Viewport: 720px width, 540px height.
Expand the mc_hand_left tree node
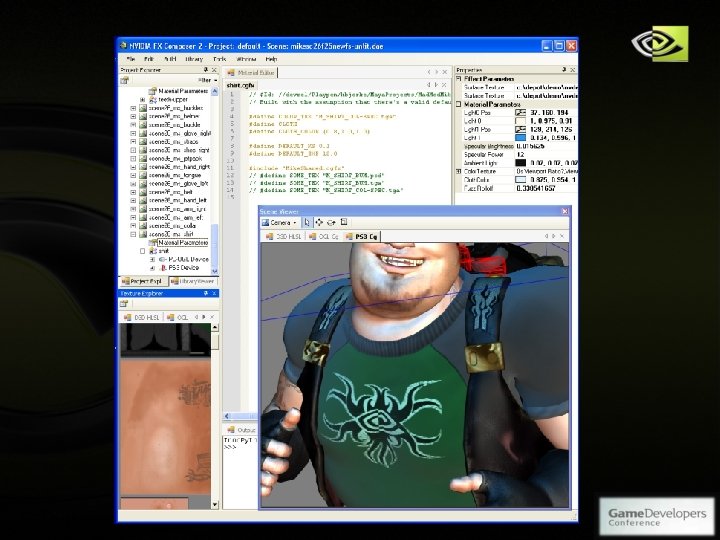(x=133, y=201)
